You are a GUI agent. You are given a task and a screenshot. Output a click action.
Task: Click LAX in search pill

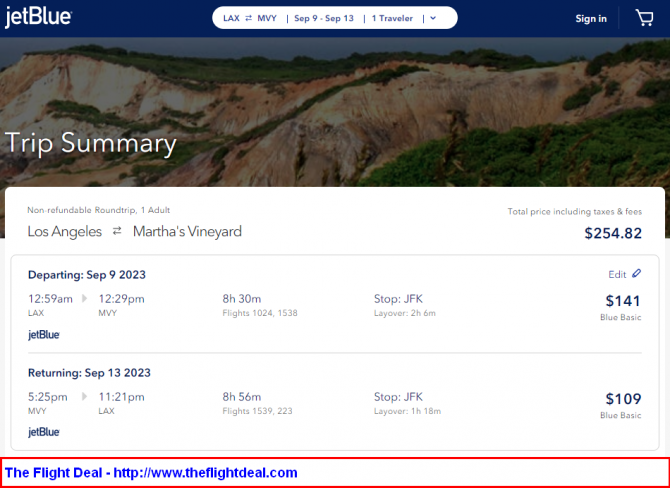point(231,18)
